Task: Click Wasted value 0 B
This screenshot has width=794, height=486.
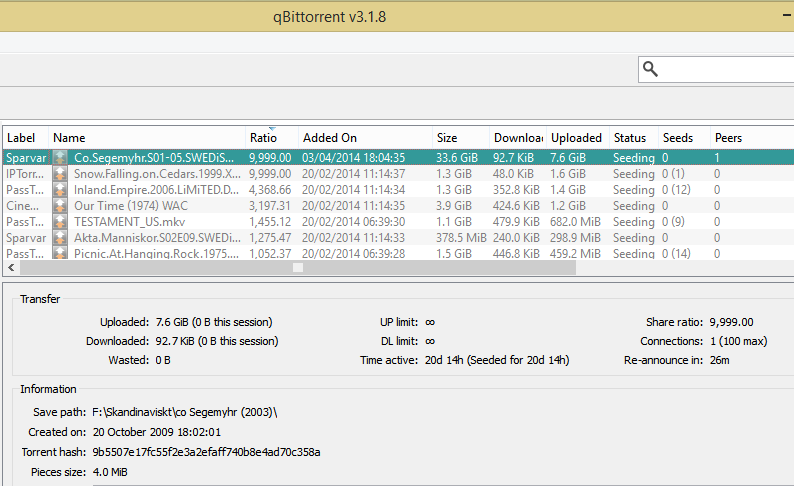Action: tap(163, 360)
